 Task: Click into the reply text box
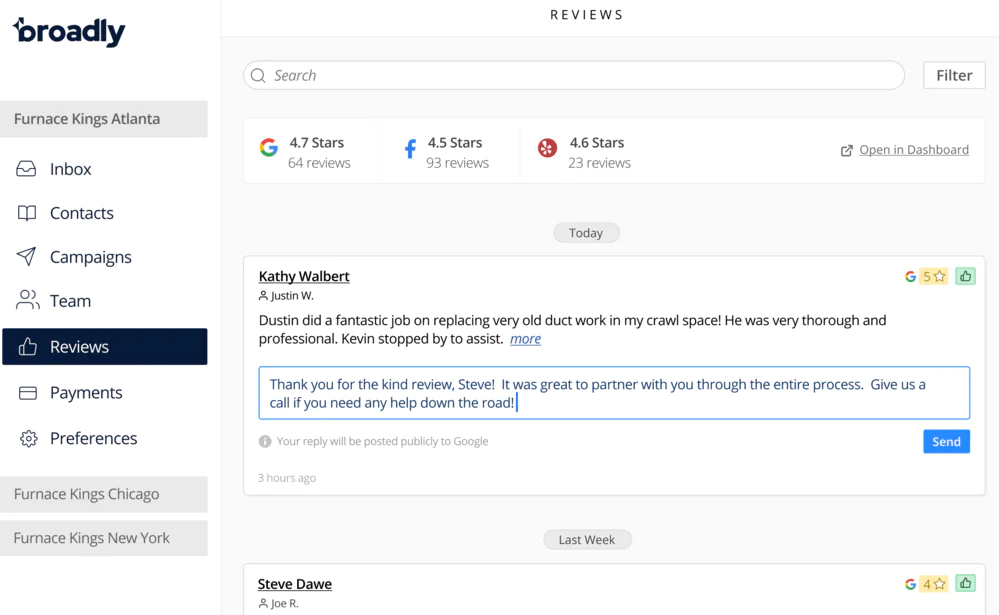(x=614, y=393)
